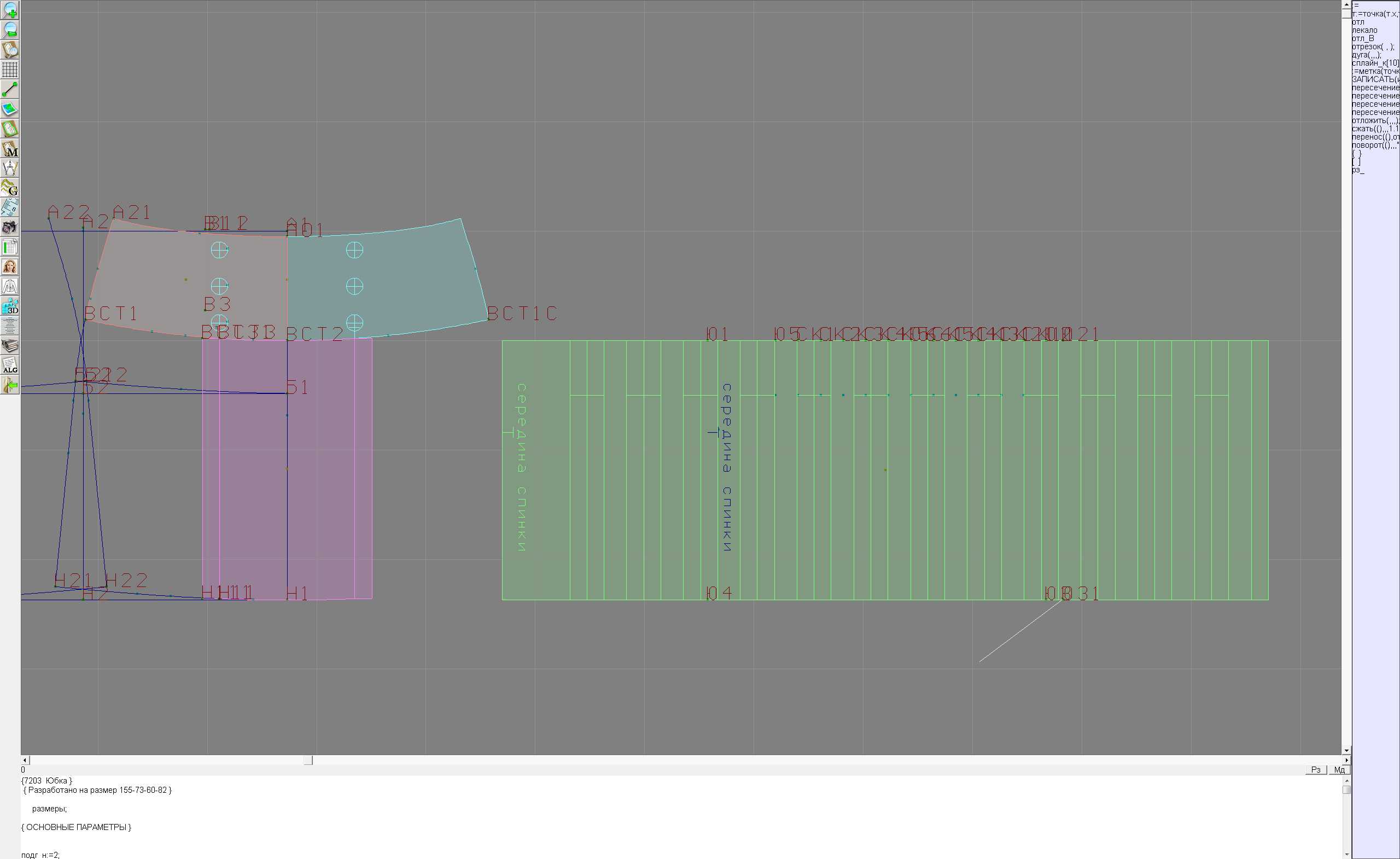This screenshot has width=1400, height=859.
Task: Choose 'отрезок( , );' in command list
Action: [x=1372, y=47]
